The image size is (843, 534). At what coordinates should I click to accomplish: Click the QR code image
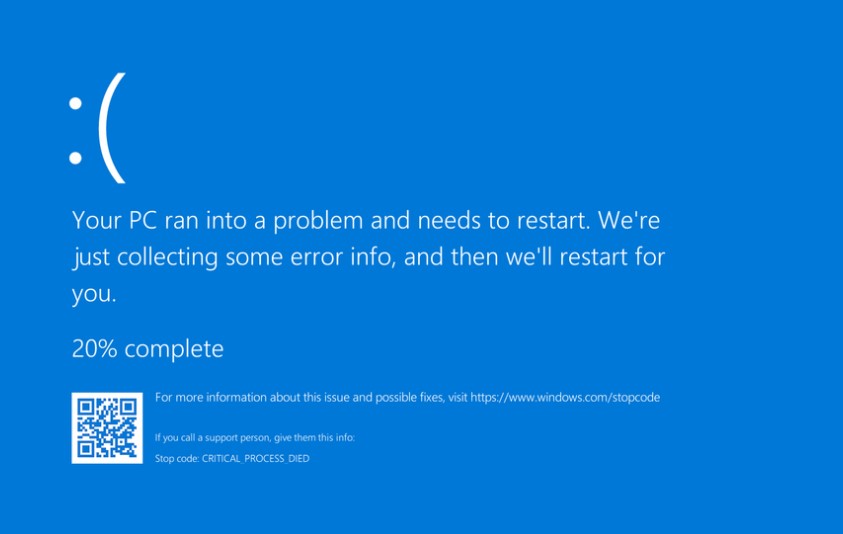pos(107,428)
